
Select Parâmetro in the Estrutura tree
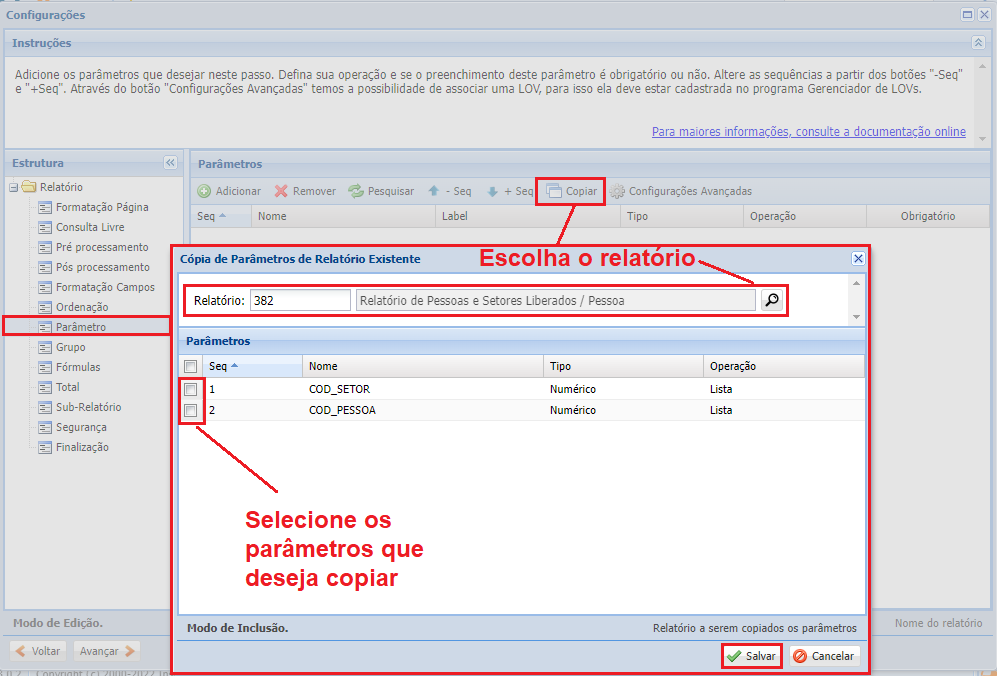(x=85, y=327)
